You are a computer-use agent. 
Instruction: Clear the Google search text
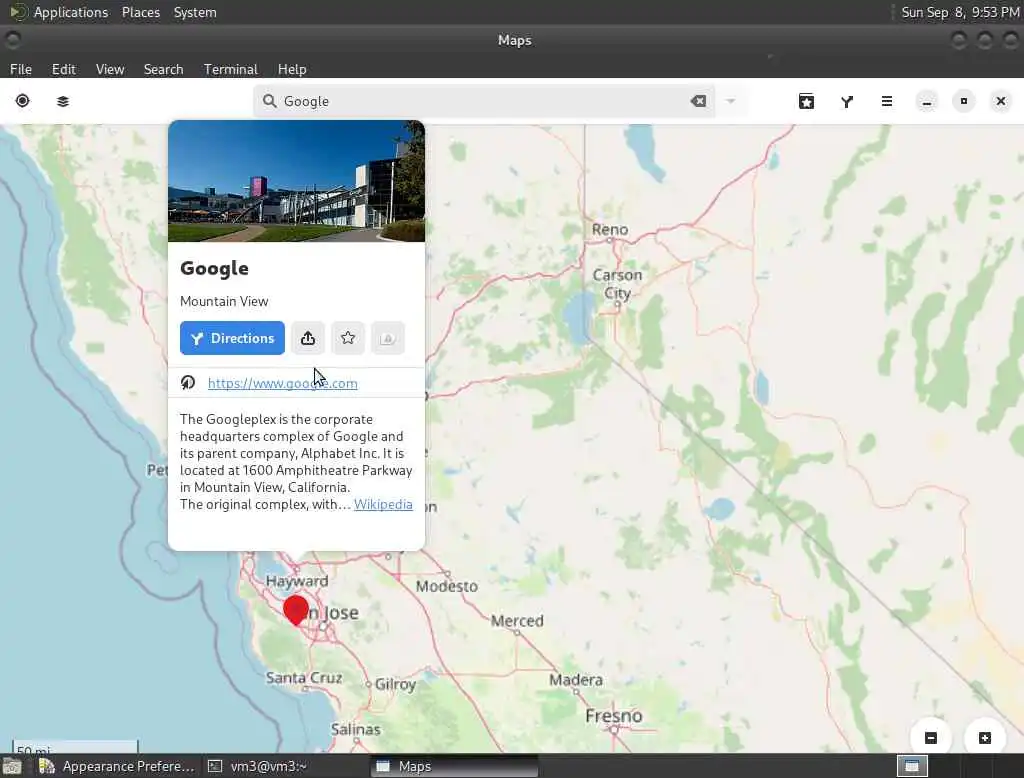click(698, 101)
